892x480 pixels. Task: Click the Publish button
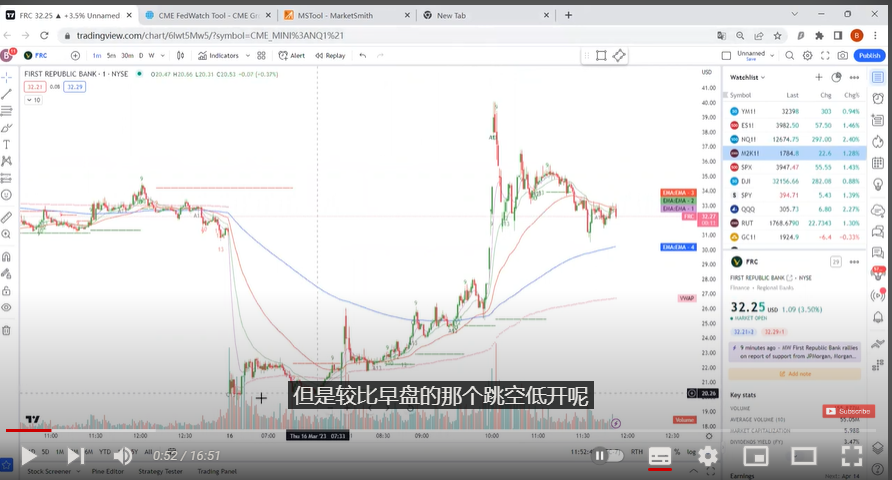pyautogui.click(x=869, y=55)
